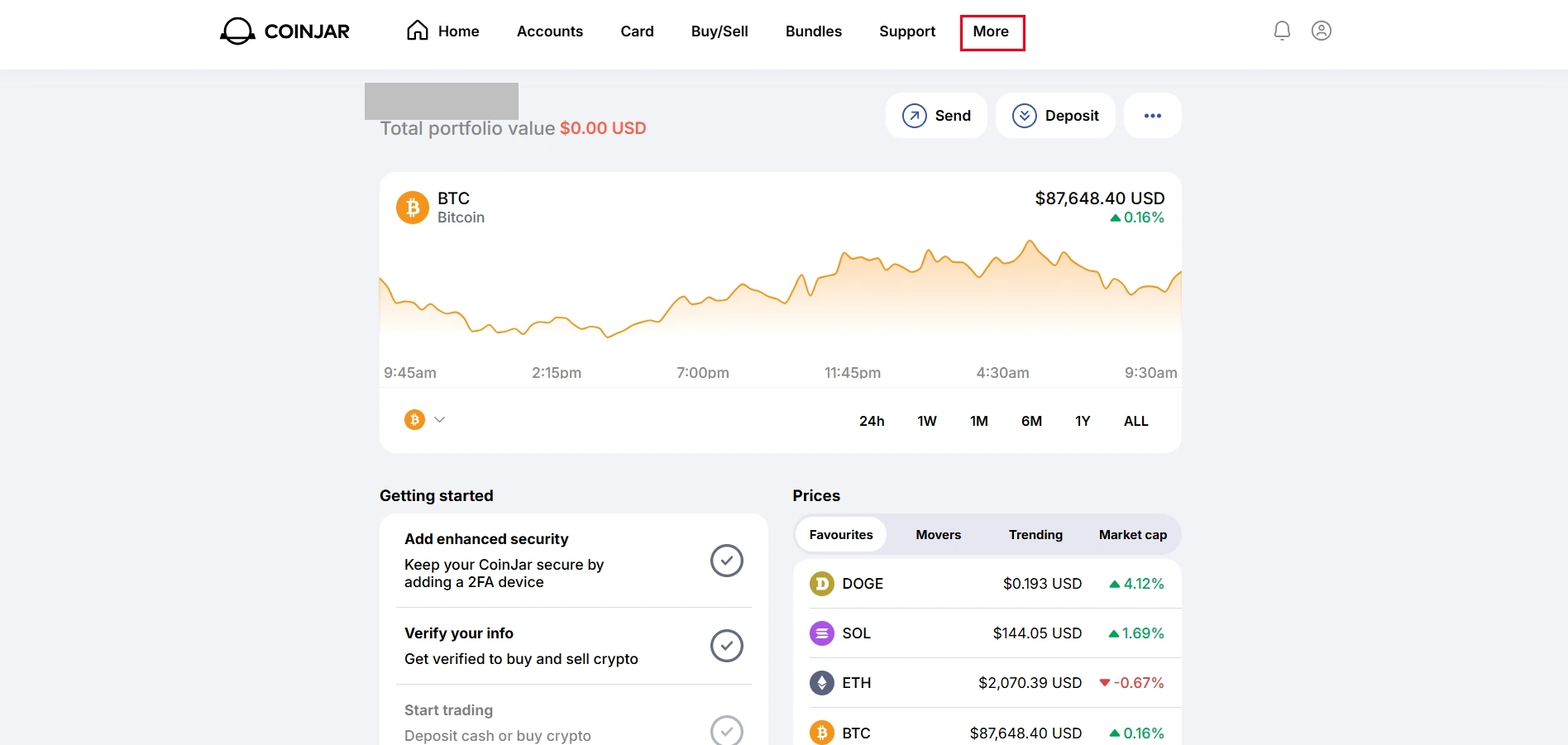Viewport: 1568px width, 745px height.
Task: Click the Bitcoin icon in chart header
Action: [413, 208]
